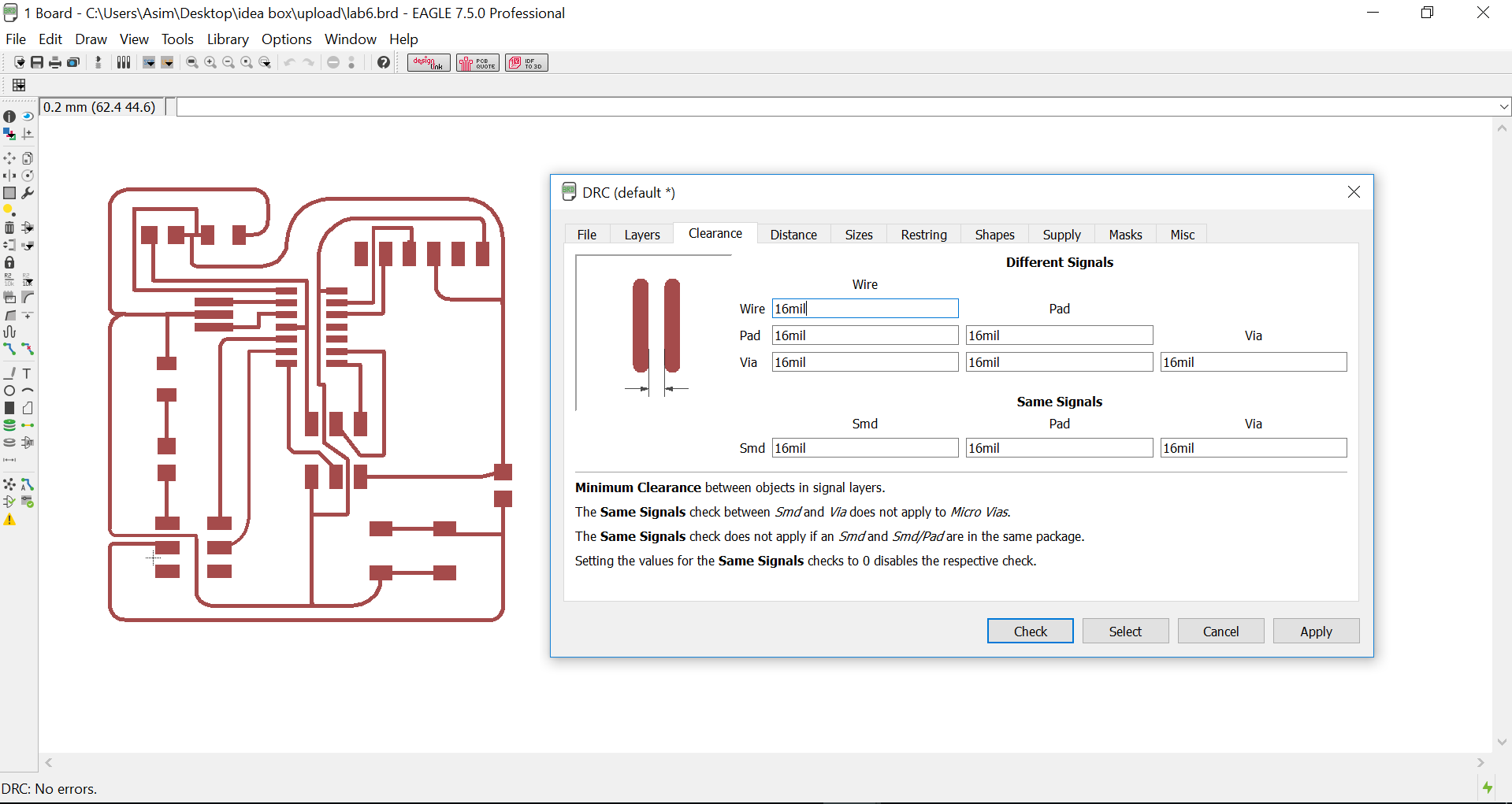Switch to the Shapes tab in DRC

click(995, 235)
